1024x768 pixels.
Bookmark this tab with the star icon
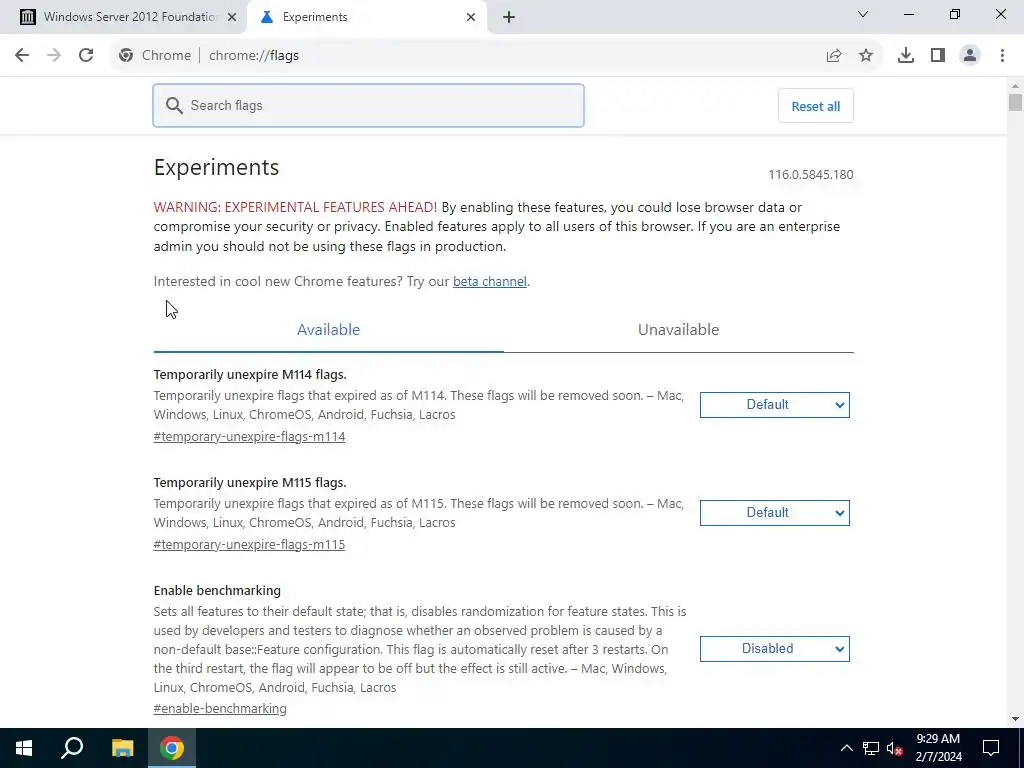[866, 56]
